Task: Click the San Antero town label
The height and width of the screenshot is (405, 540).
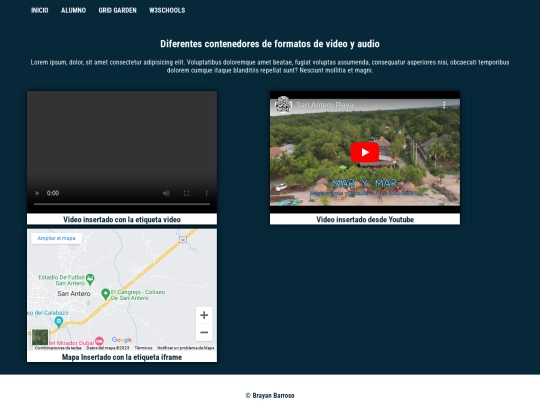Action: point(74,294)
